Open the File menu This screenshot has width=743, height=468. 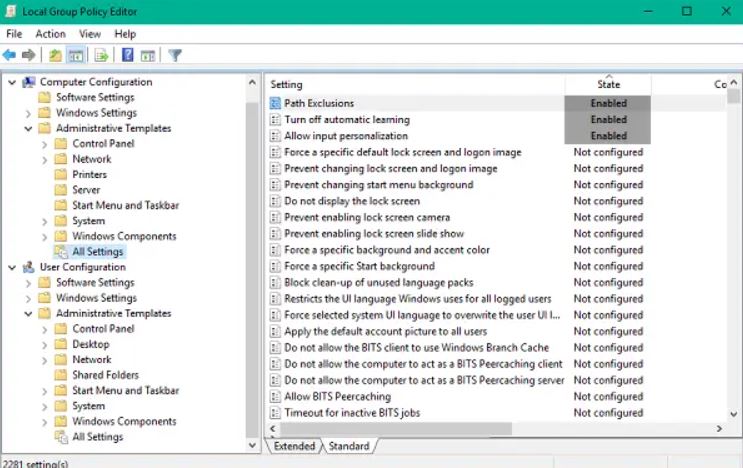14,34
